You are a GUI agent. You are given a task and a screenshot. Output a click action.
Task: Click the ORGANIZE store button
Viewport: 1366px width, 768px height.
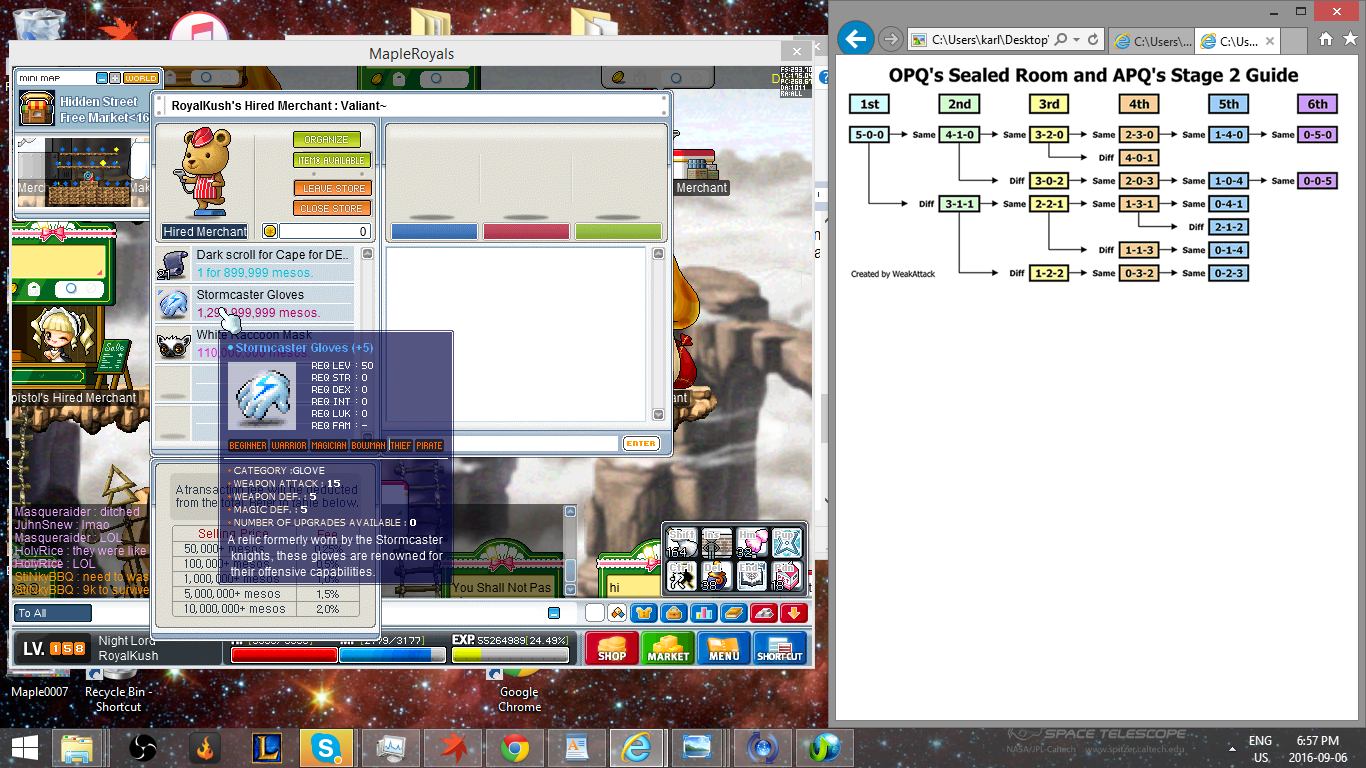(327, 140)
